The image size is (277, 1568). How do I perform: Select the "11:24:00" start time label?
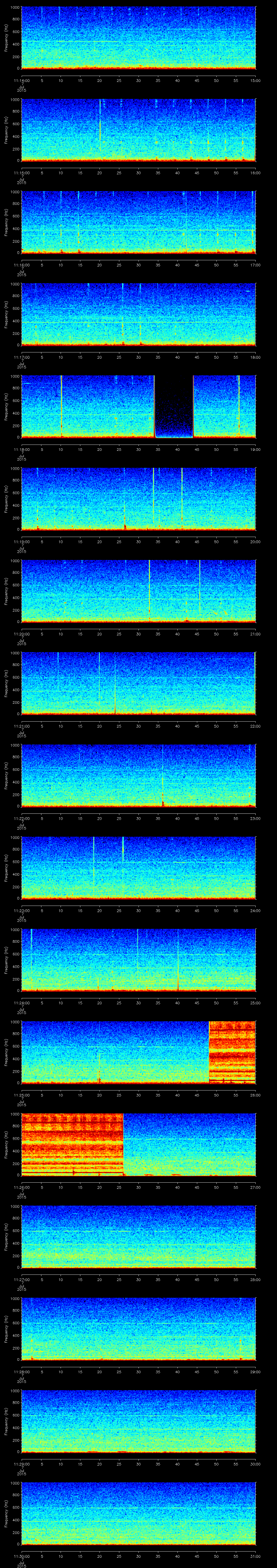click(x=21, y=1003)
